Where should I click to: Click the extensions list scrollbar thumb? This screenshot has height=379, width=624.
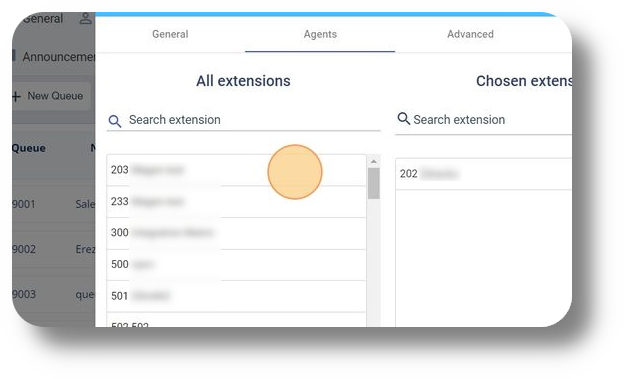[374, 183]
